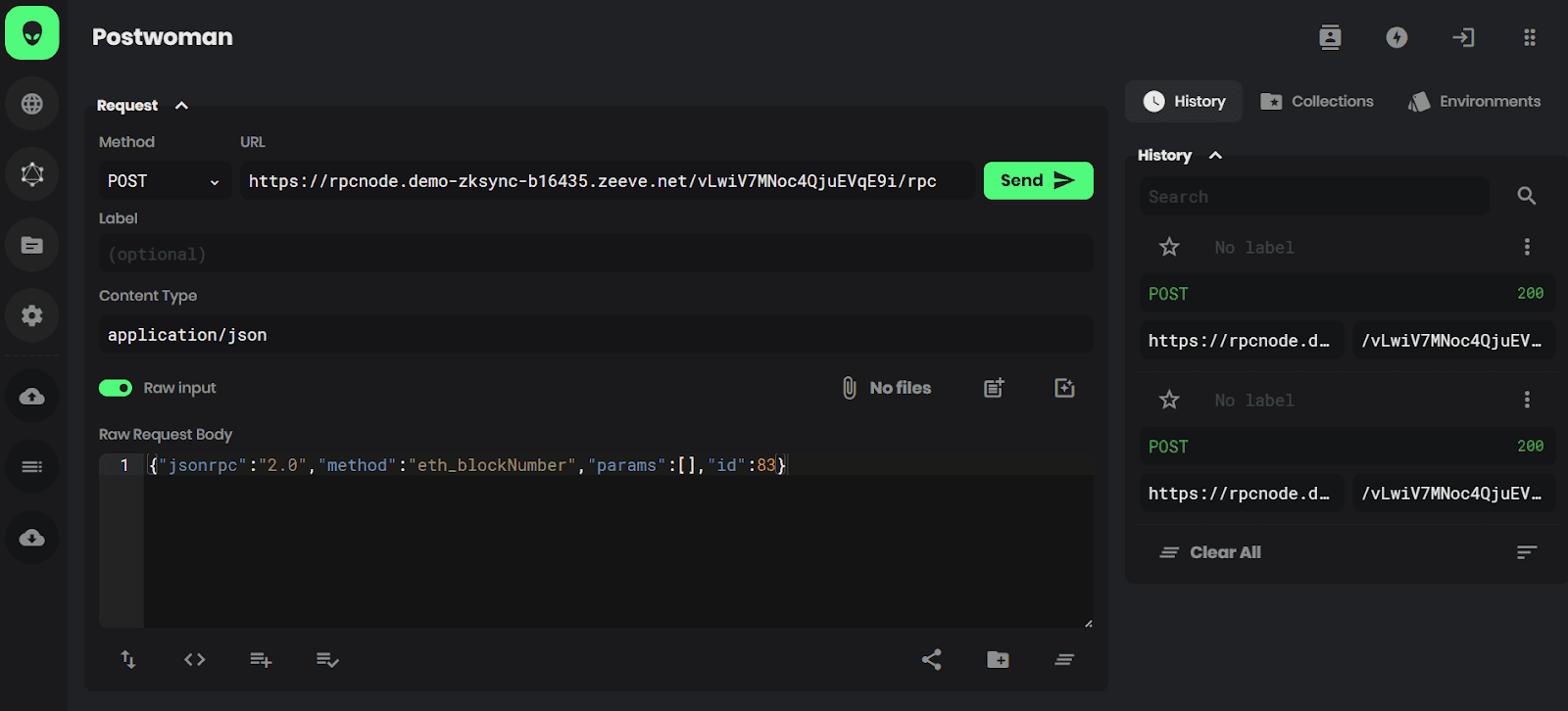Click inside the Raw Request Body editor

618,541
